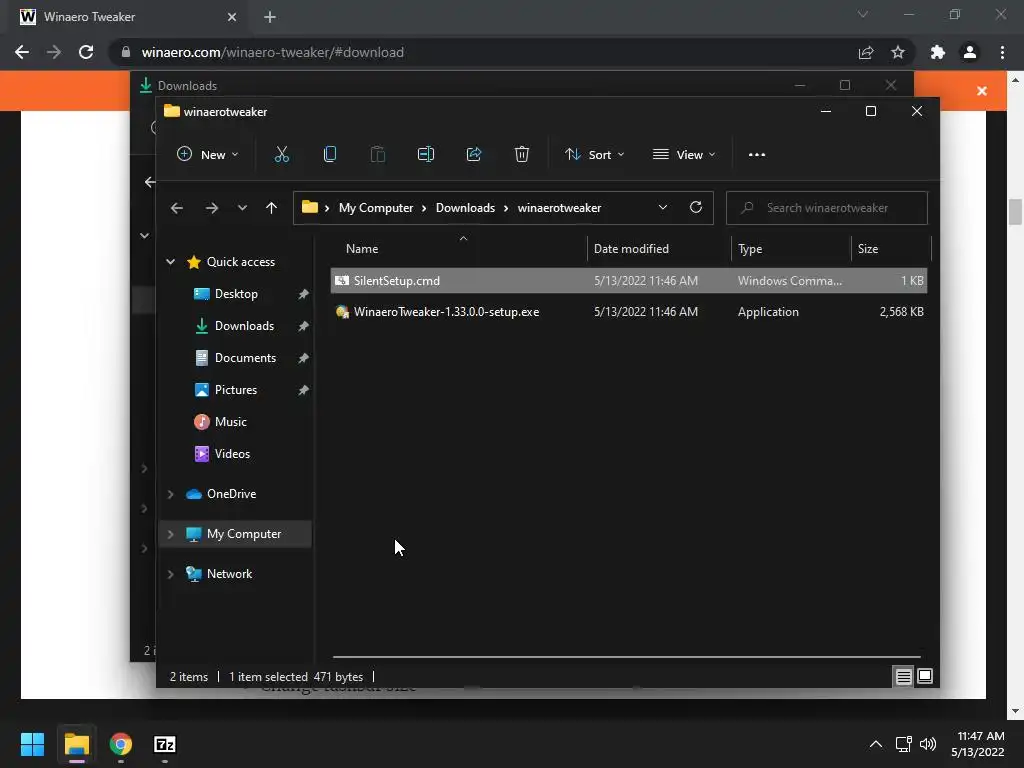Image resolution: width=1024 pixels, height=768 pixels.
Task: Collapse Quick access tree node
Action: tap(170, 262)
